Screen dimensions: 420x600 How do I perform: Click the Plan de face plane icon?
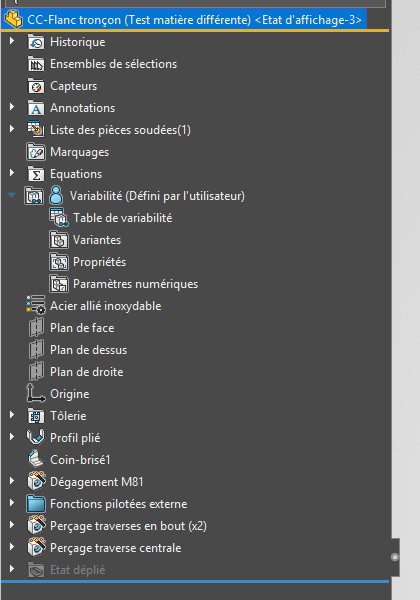pos(36,328)
